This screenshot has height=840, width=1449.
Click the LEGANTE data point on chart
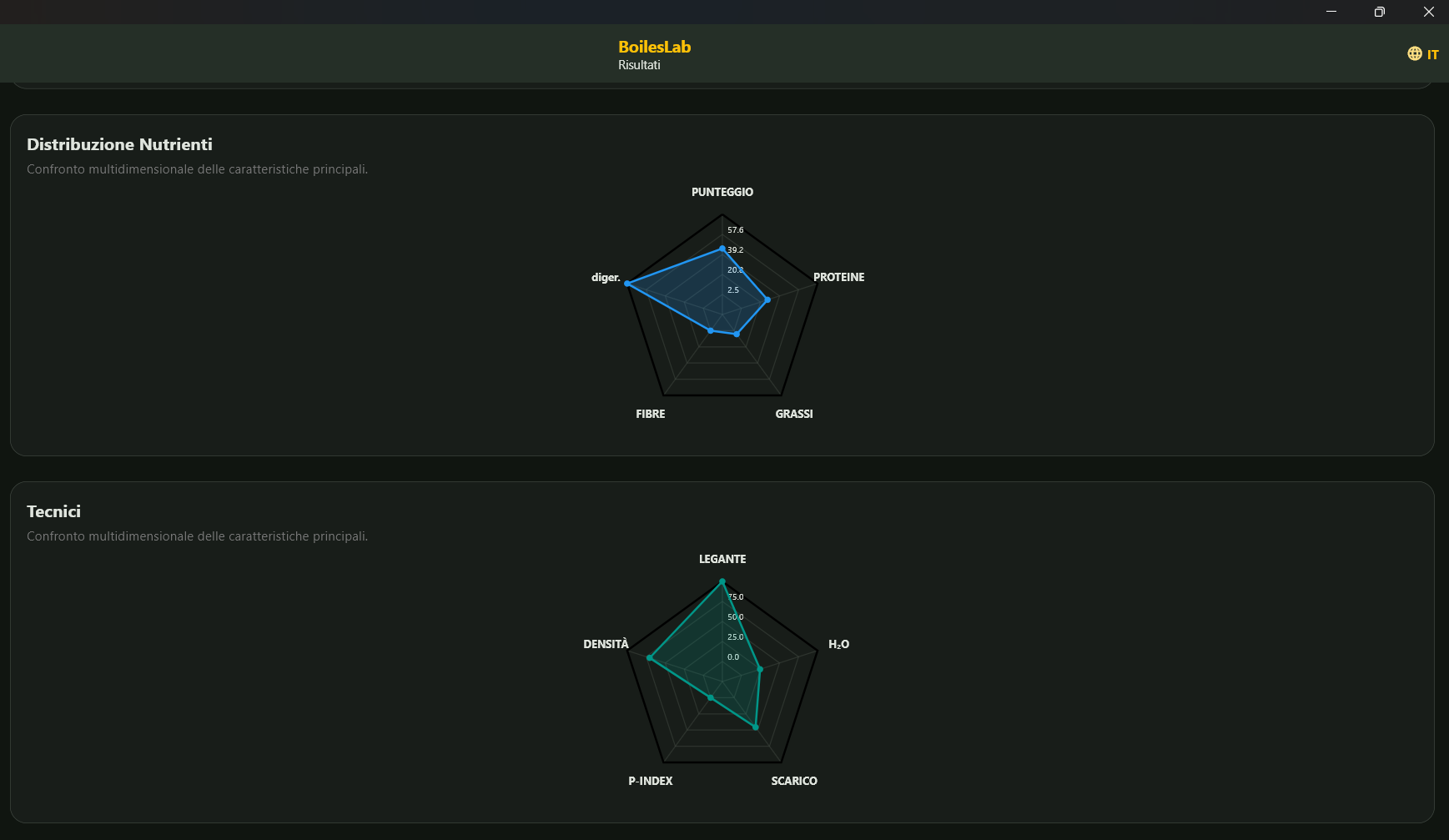pyautogui.click(x=722, y=581)
